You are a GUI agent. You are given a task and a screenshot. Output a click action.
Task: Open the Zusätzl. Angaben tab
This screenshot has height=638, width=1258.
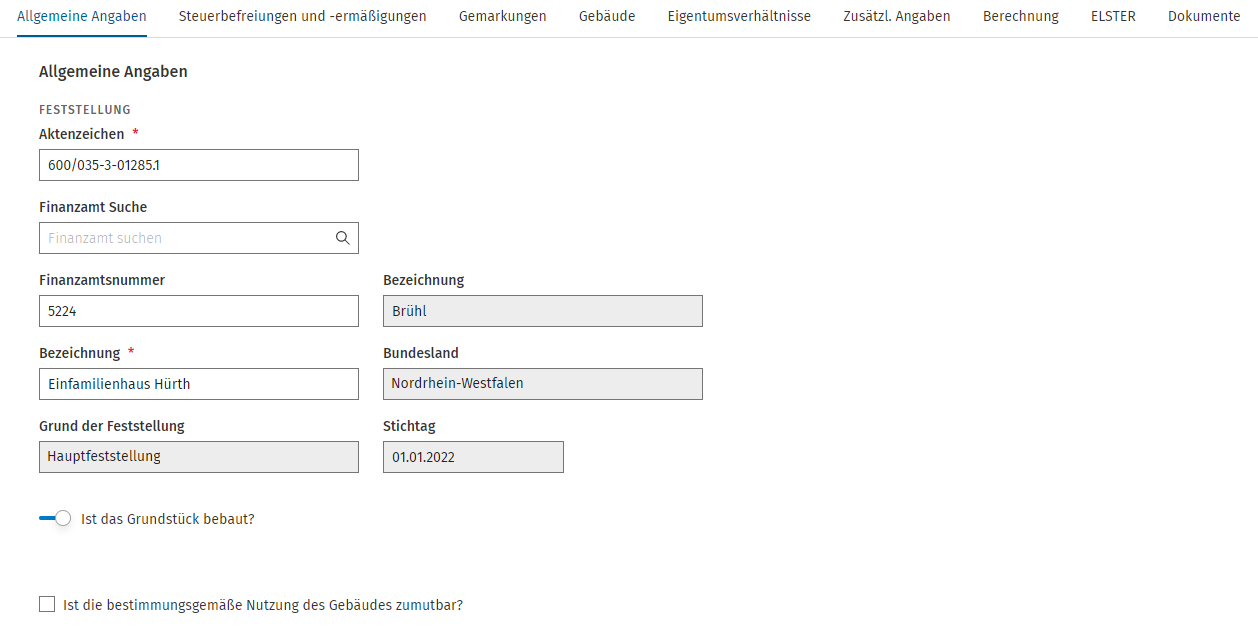click(x=897, y=16)
